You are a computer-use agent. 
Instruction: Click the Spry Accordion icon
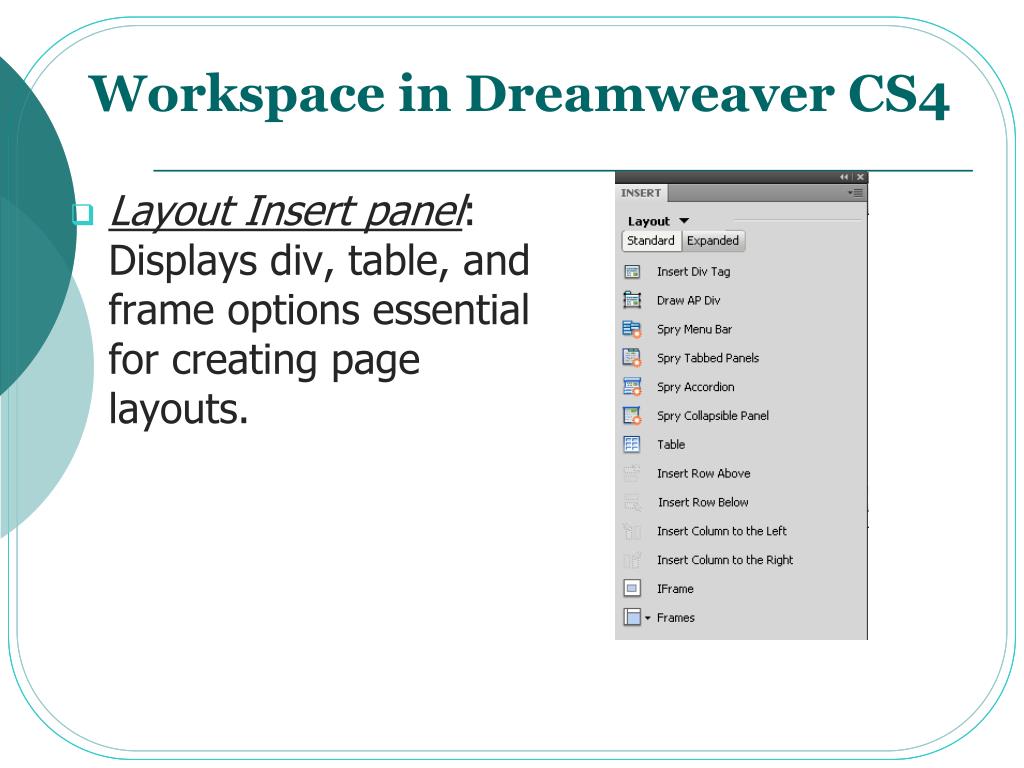pyautogui.click(x=632, y=387)
